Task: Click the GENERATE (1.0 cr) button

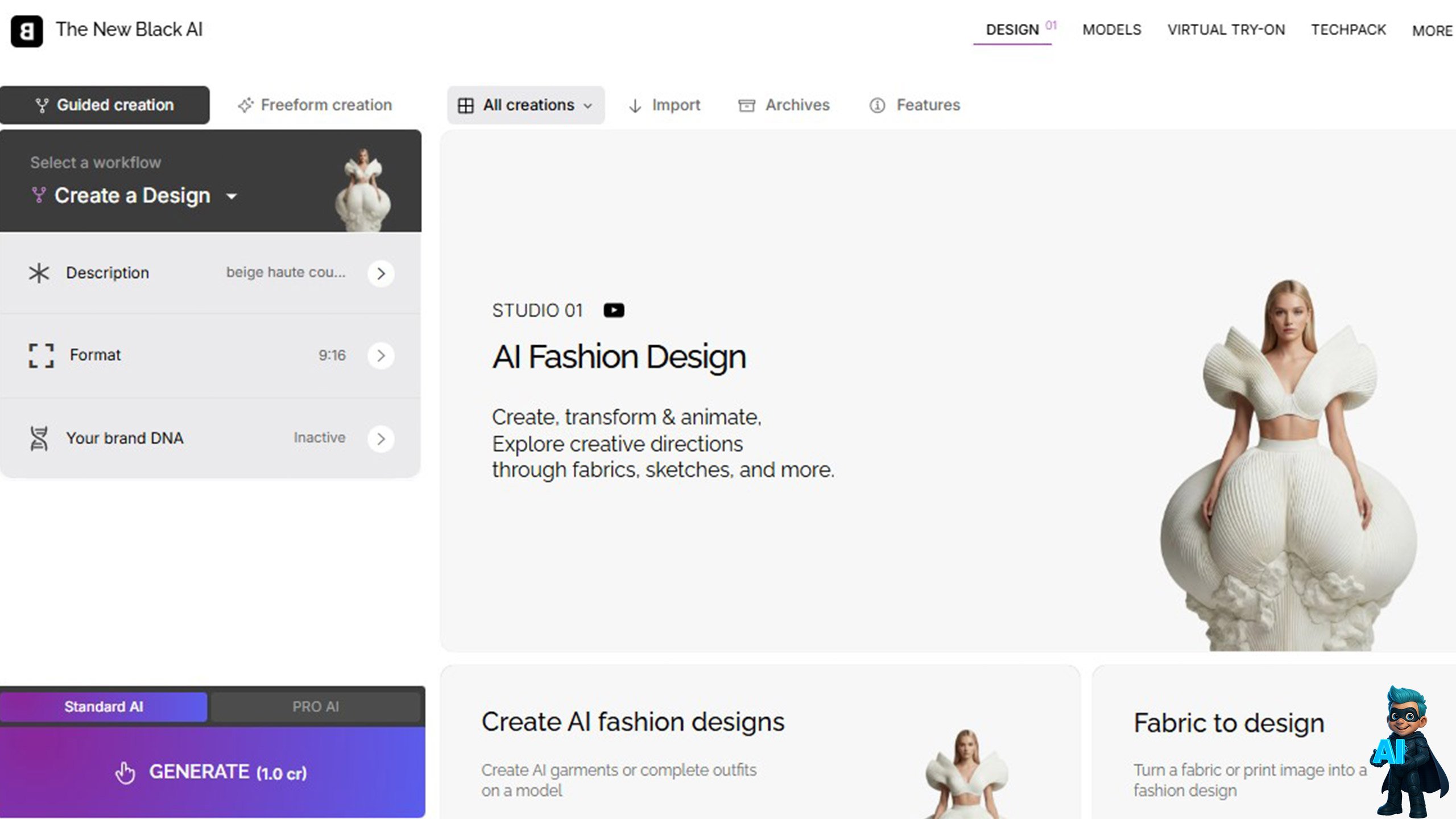Action: click(x=213, y=772)
